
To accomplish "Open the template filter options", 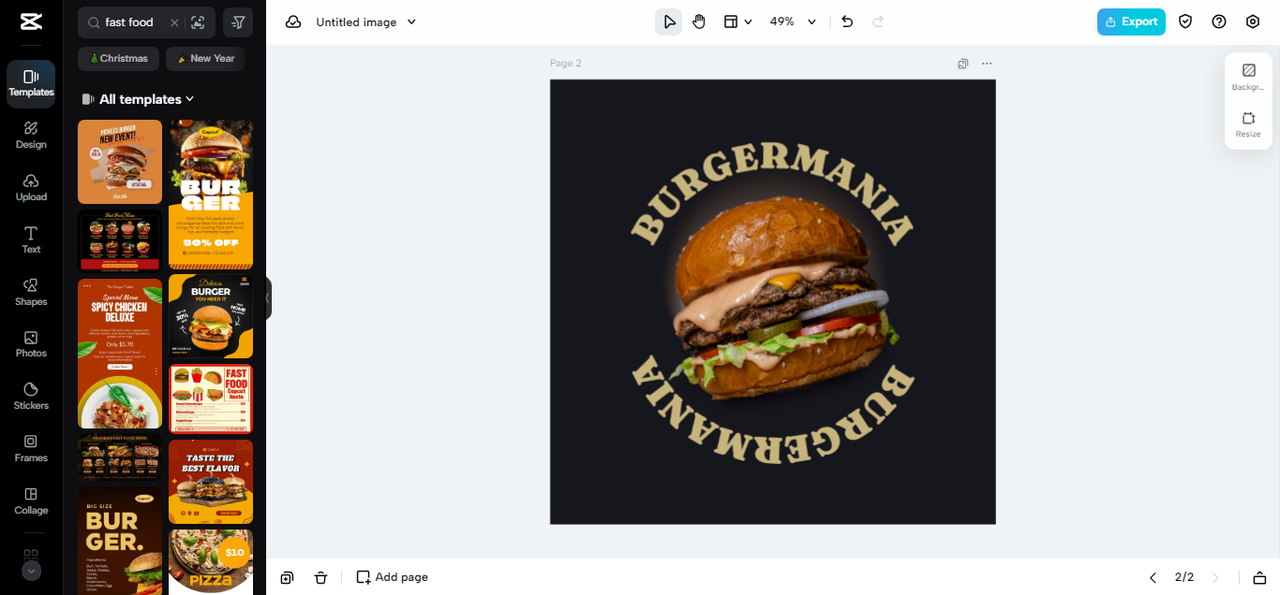I will tap(238, 22).
